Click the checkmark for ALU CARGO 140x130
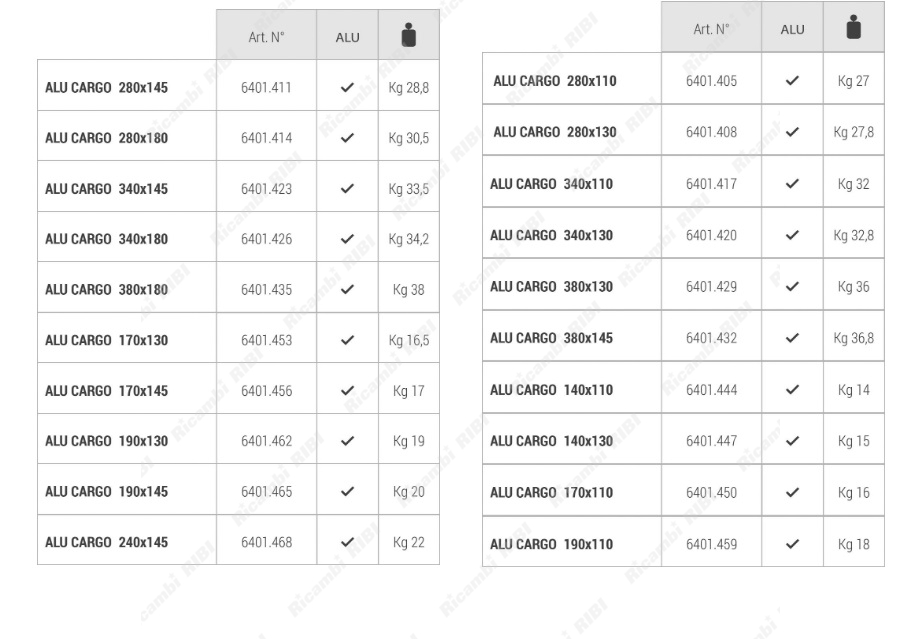Screen dimensions: 922x639 click(x=792, y=441)
